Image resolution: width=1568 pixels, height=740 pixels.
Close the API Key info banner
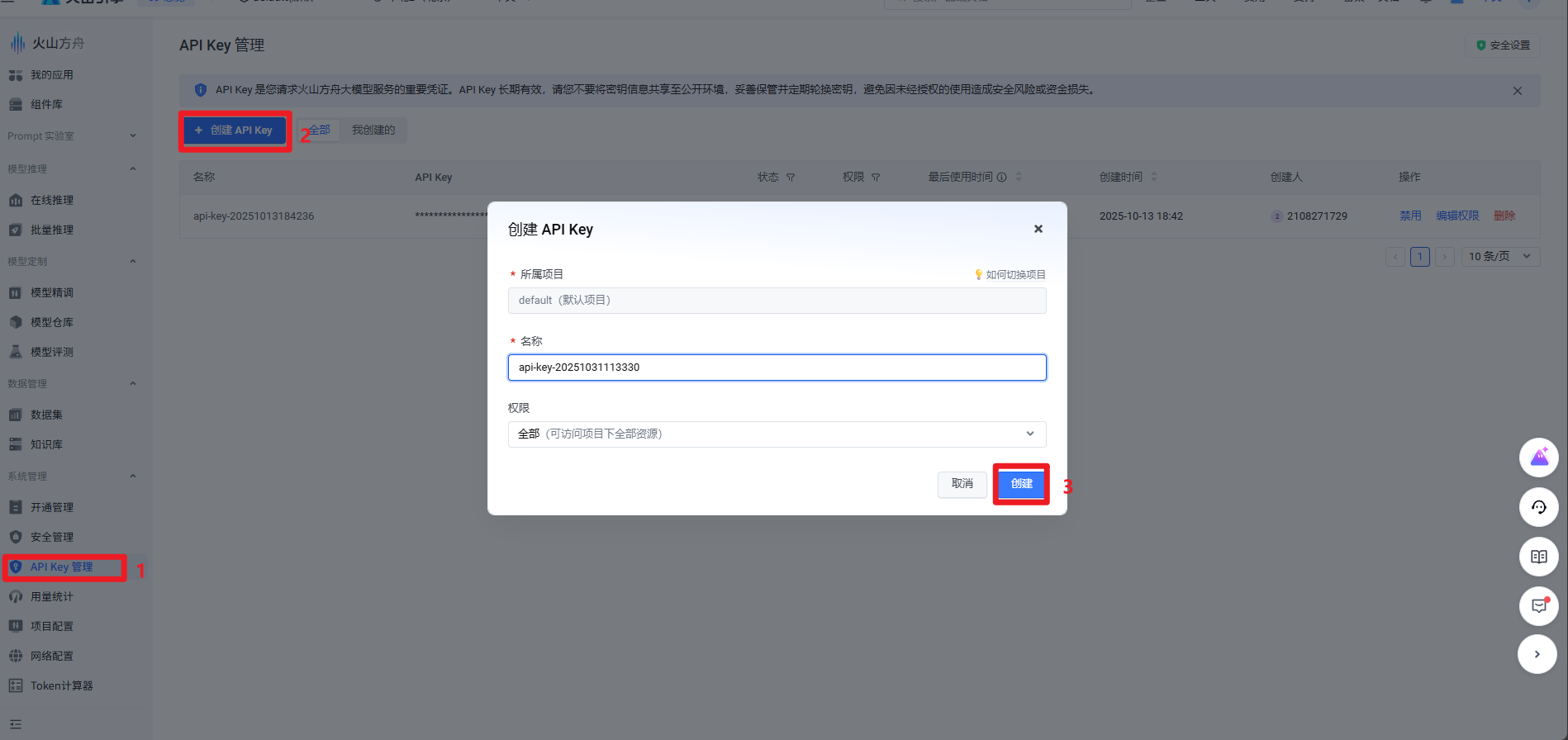point(1517,91)
